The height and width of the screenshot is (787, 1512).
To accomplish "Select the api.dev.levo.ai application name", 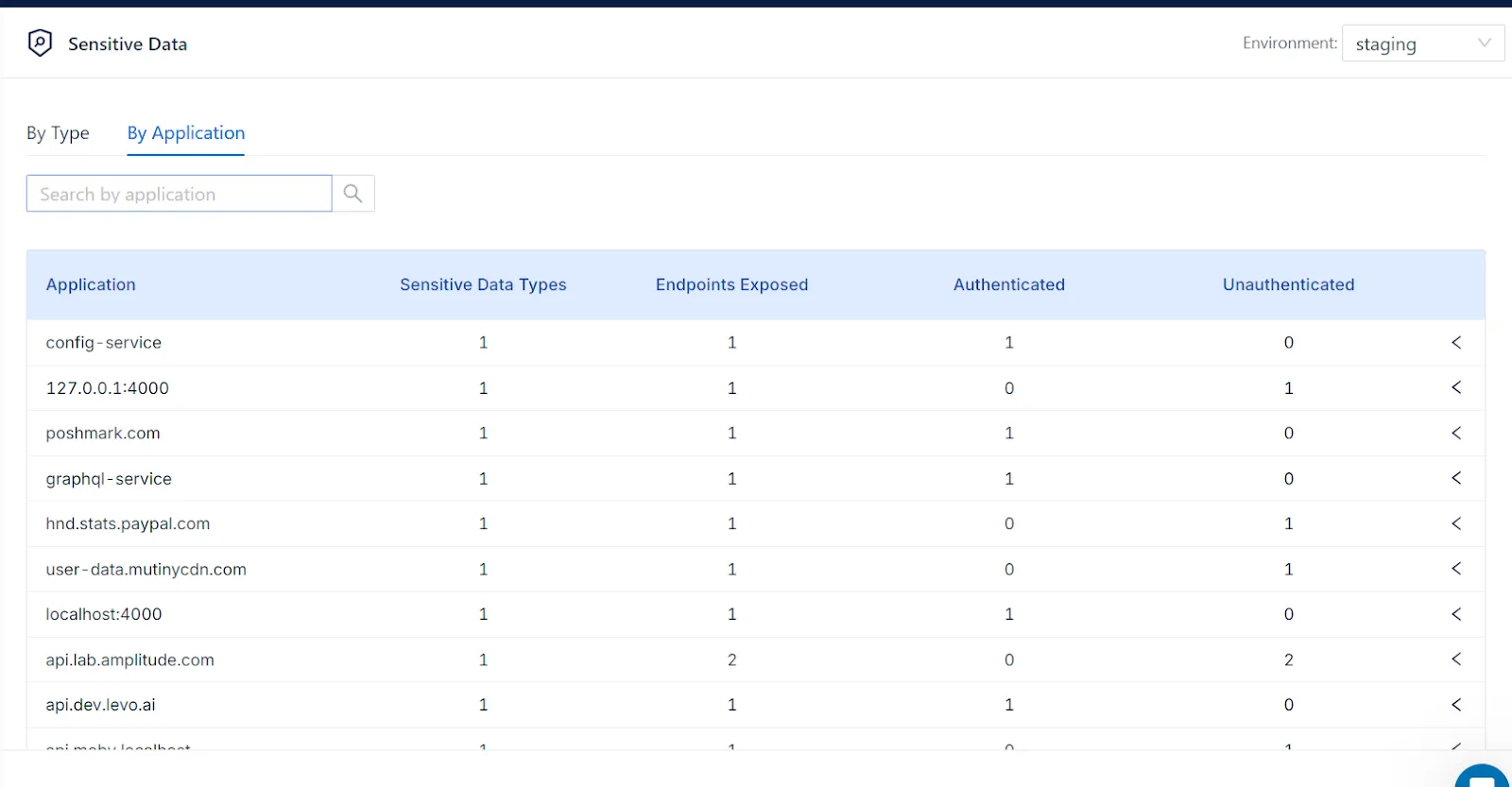I will tap(101, 705).
